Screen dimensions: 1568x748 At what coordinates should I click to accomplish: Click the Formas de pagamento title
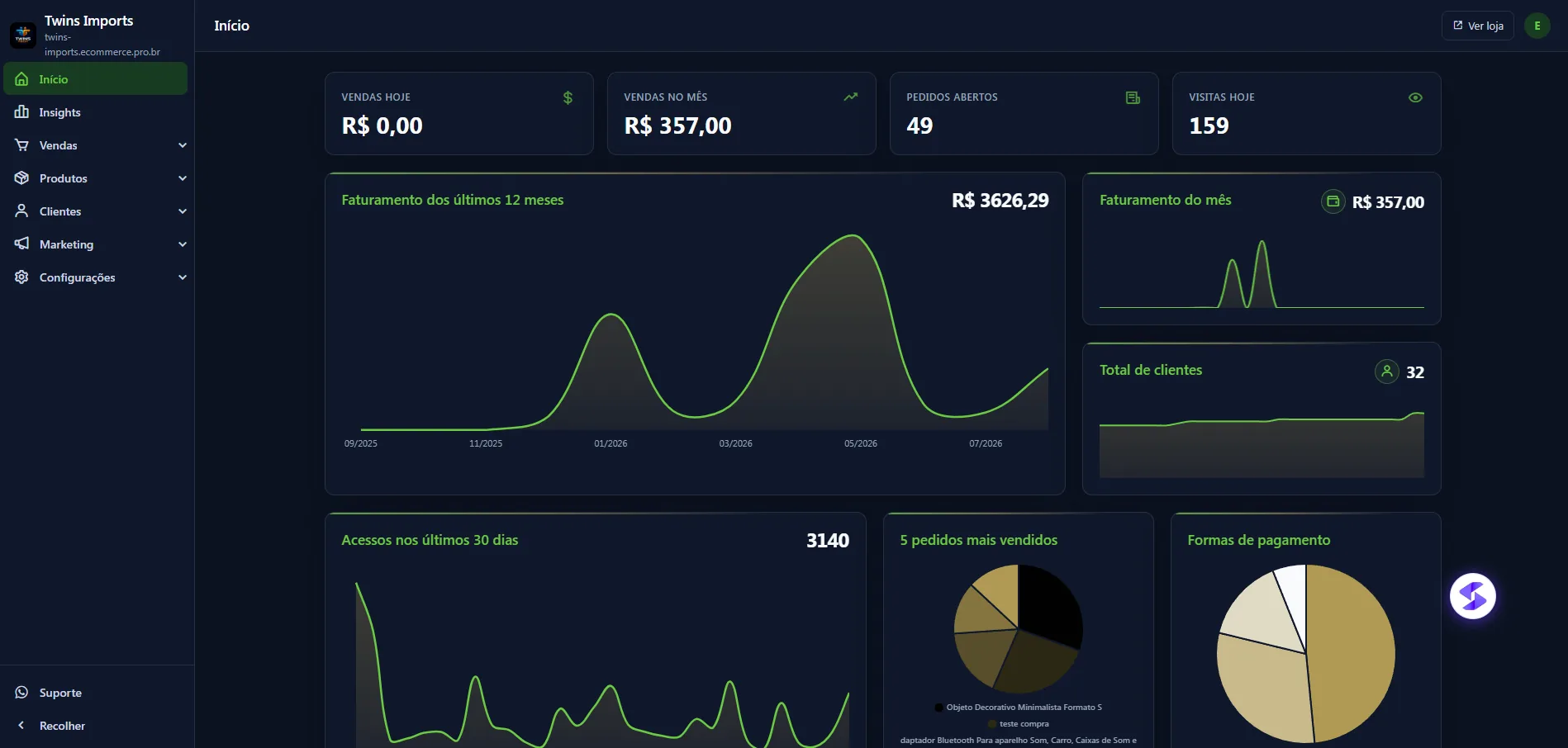pyautogui.click(x=1259, y=540)
